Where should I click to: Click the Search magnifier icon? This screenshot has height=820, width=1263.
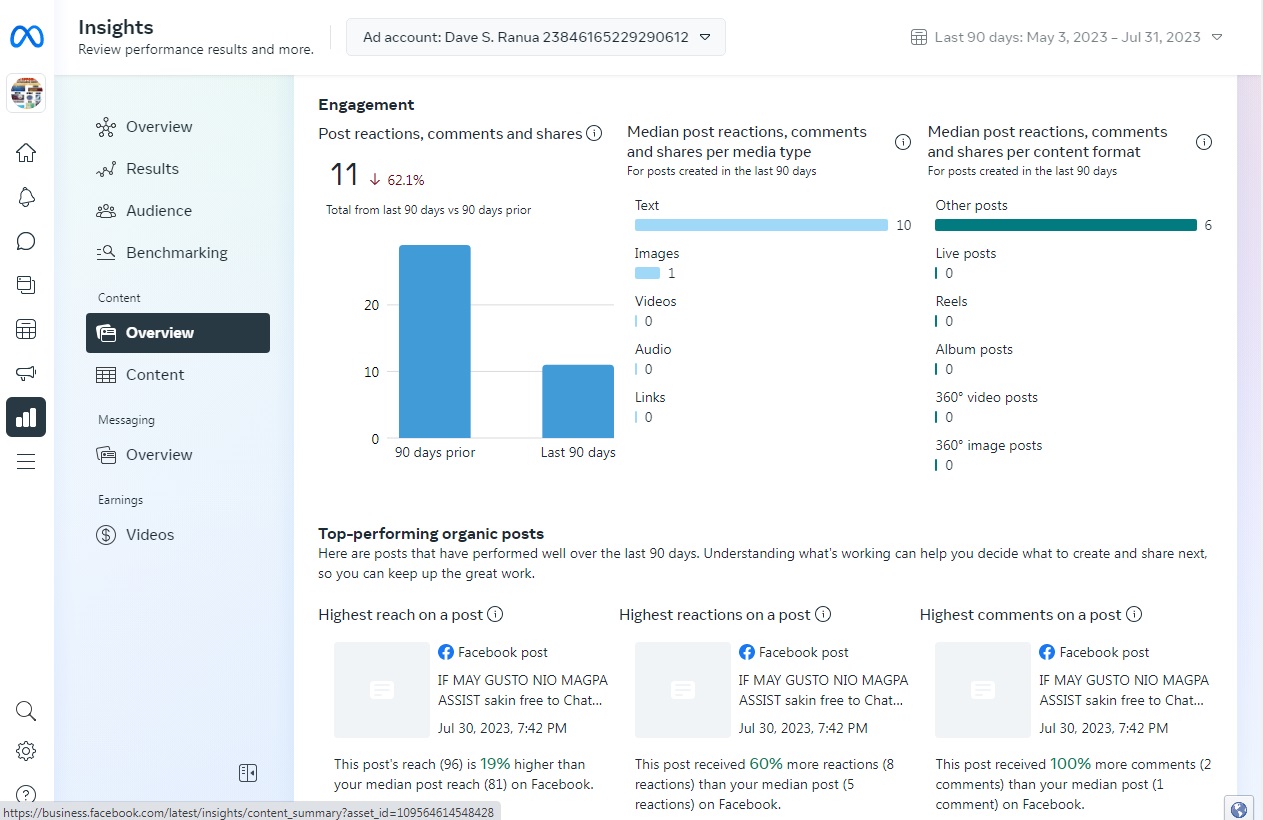pyautogui.click(x=26, y=711)
